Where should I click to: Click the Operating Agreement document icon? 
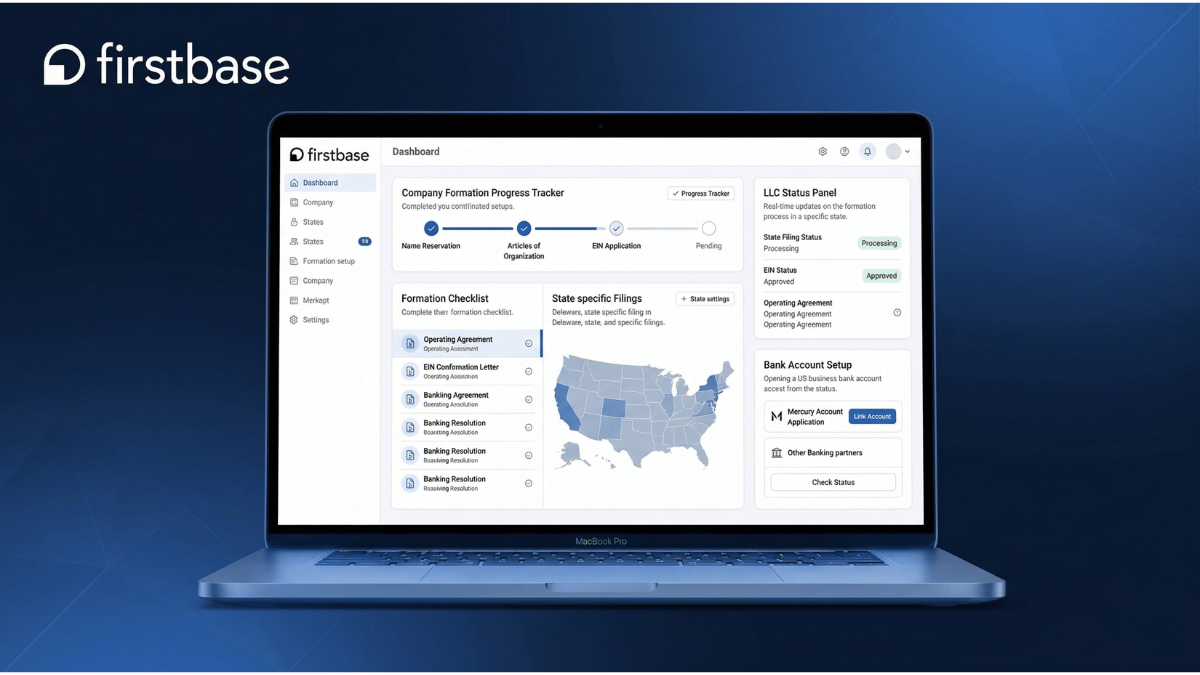point(410,344)
